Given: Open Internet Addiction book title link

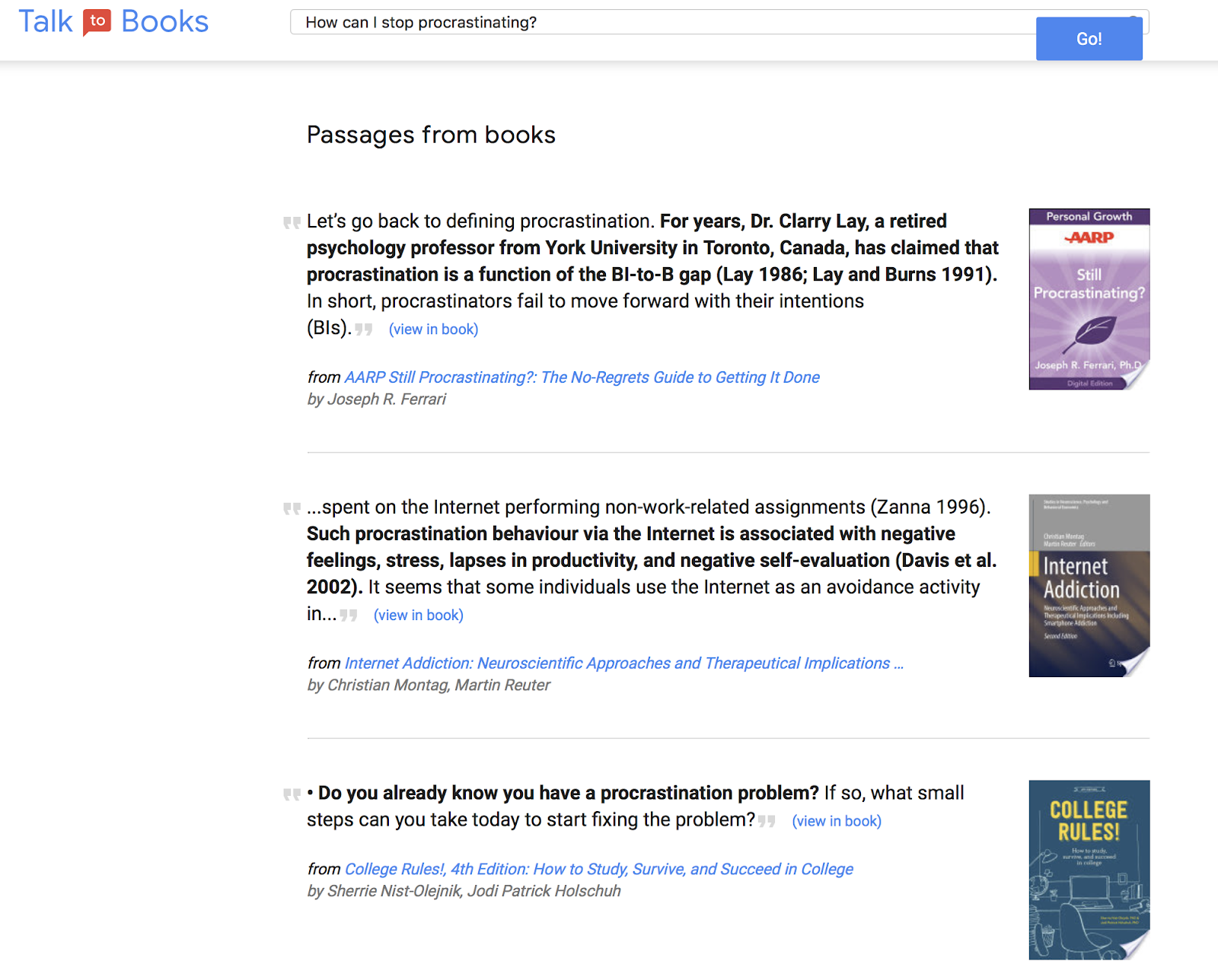Looking at the screenshot, I should pos(623,663).
